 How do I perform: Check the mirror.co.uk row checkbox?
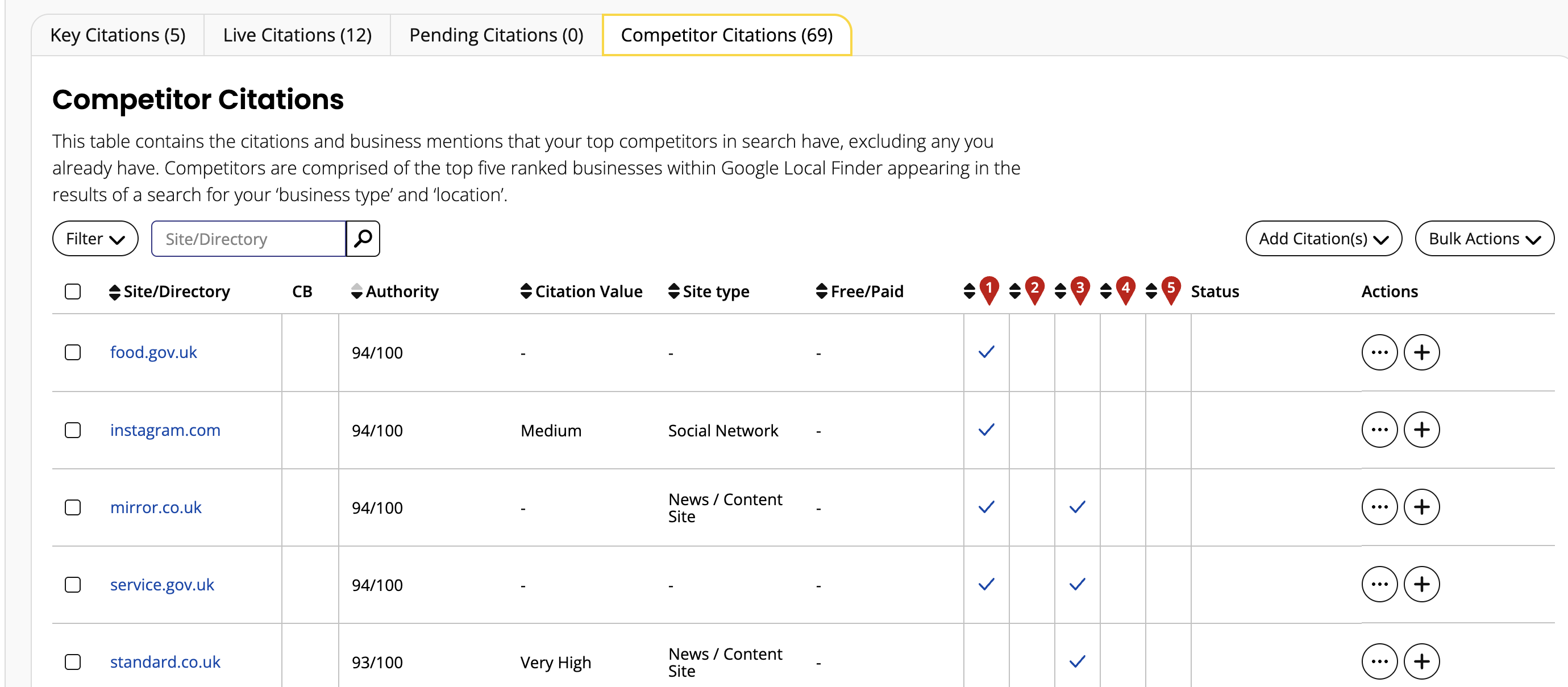pyautogui.click(x=73, y=507)
